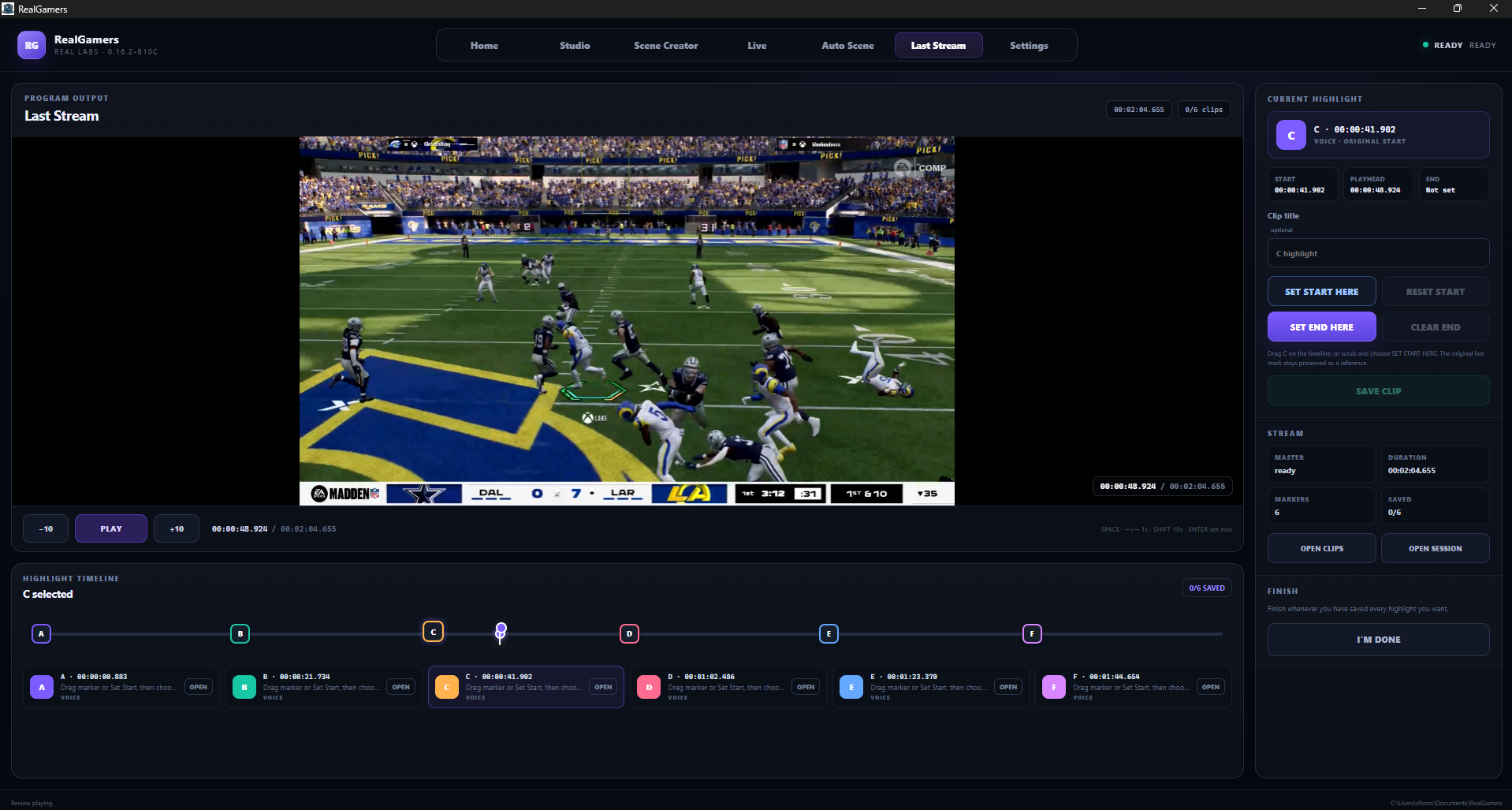Focus the Clip title input field
1512x810 pixels.
click(x=1378, y=253)
